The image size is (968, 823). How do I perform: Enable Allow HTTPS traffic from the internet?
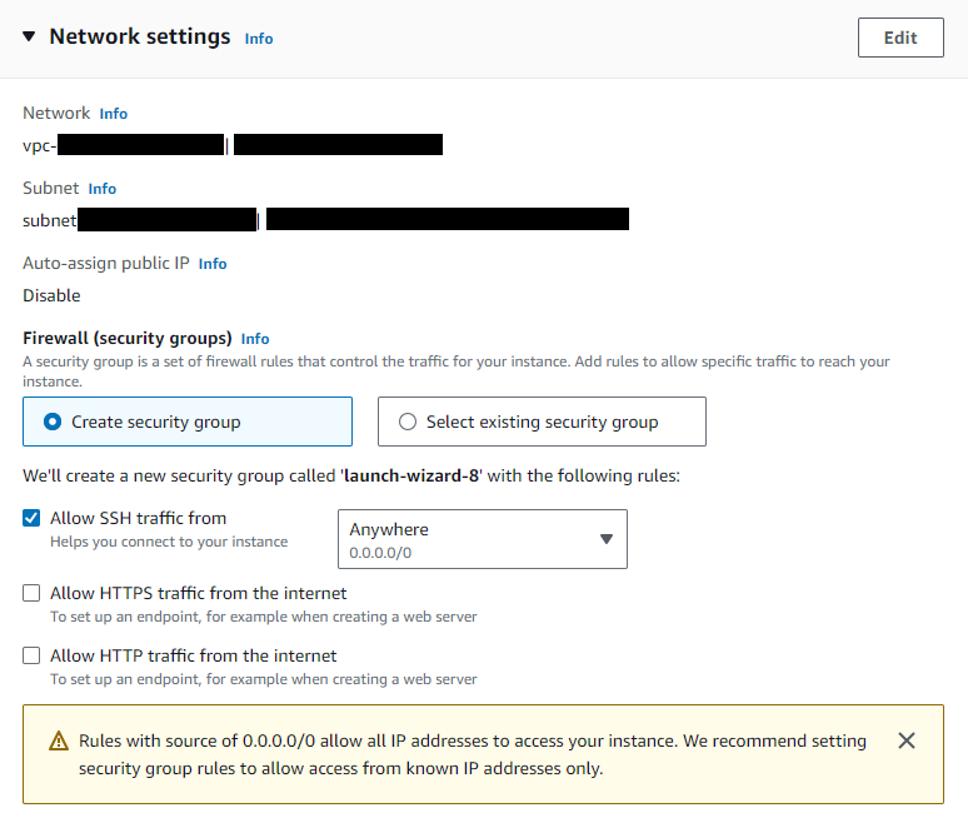[x=31, y=593]
